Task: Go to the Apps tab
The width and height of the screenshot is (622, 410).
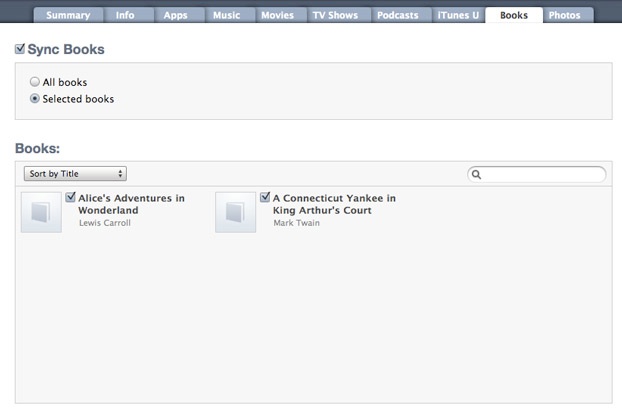Action: (175, 15)
